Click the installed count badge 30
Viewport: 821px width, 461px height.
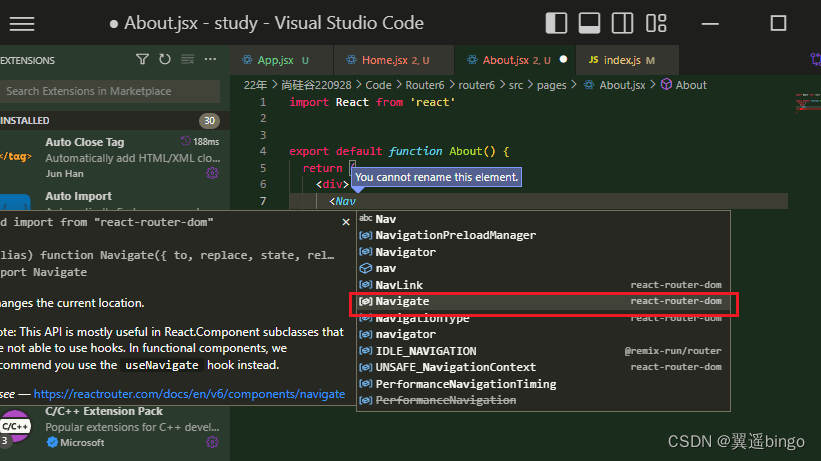[x=209, y=120]
